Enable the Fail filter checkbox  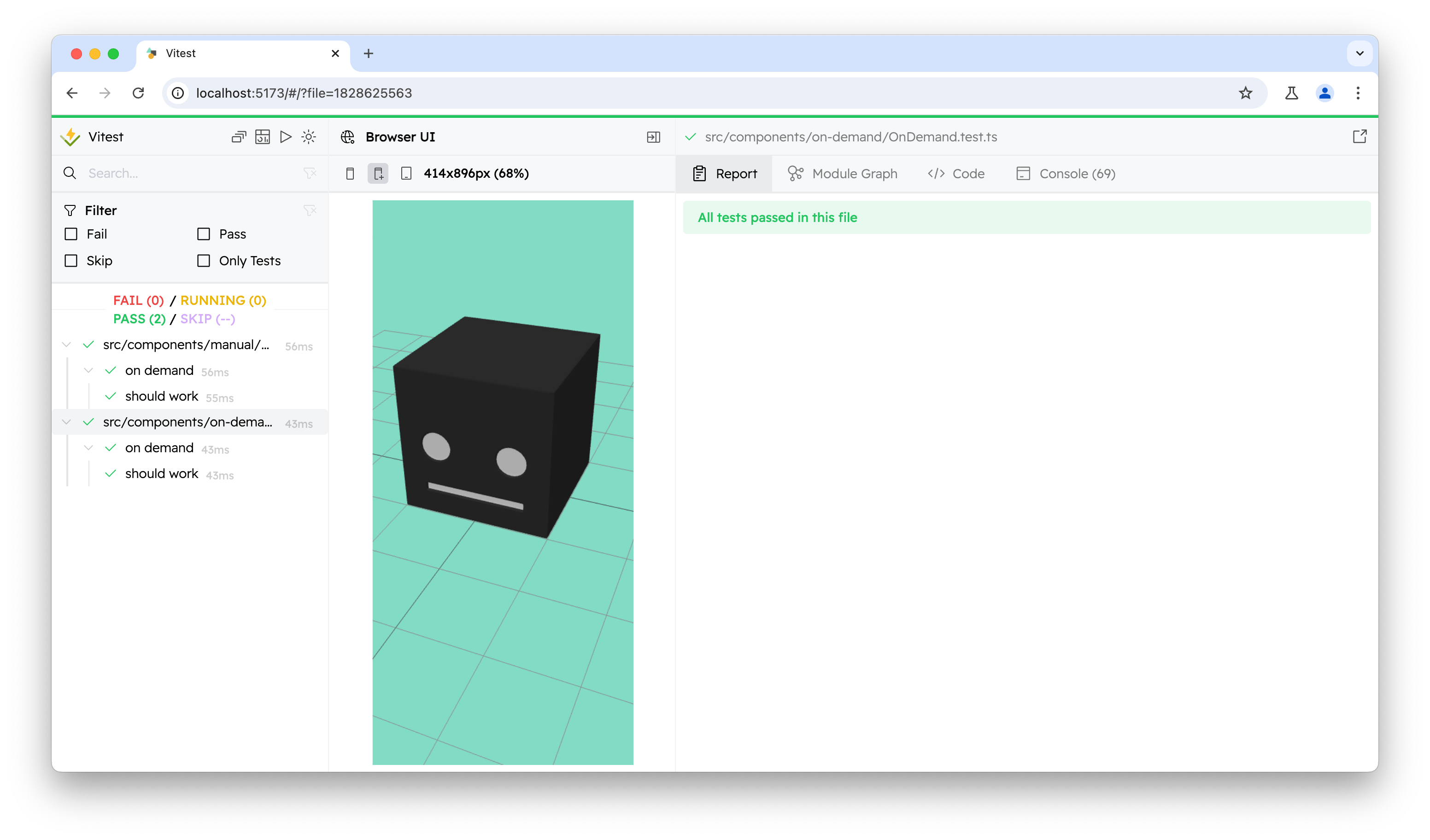[x=70, y=233]
